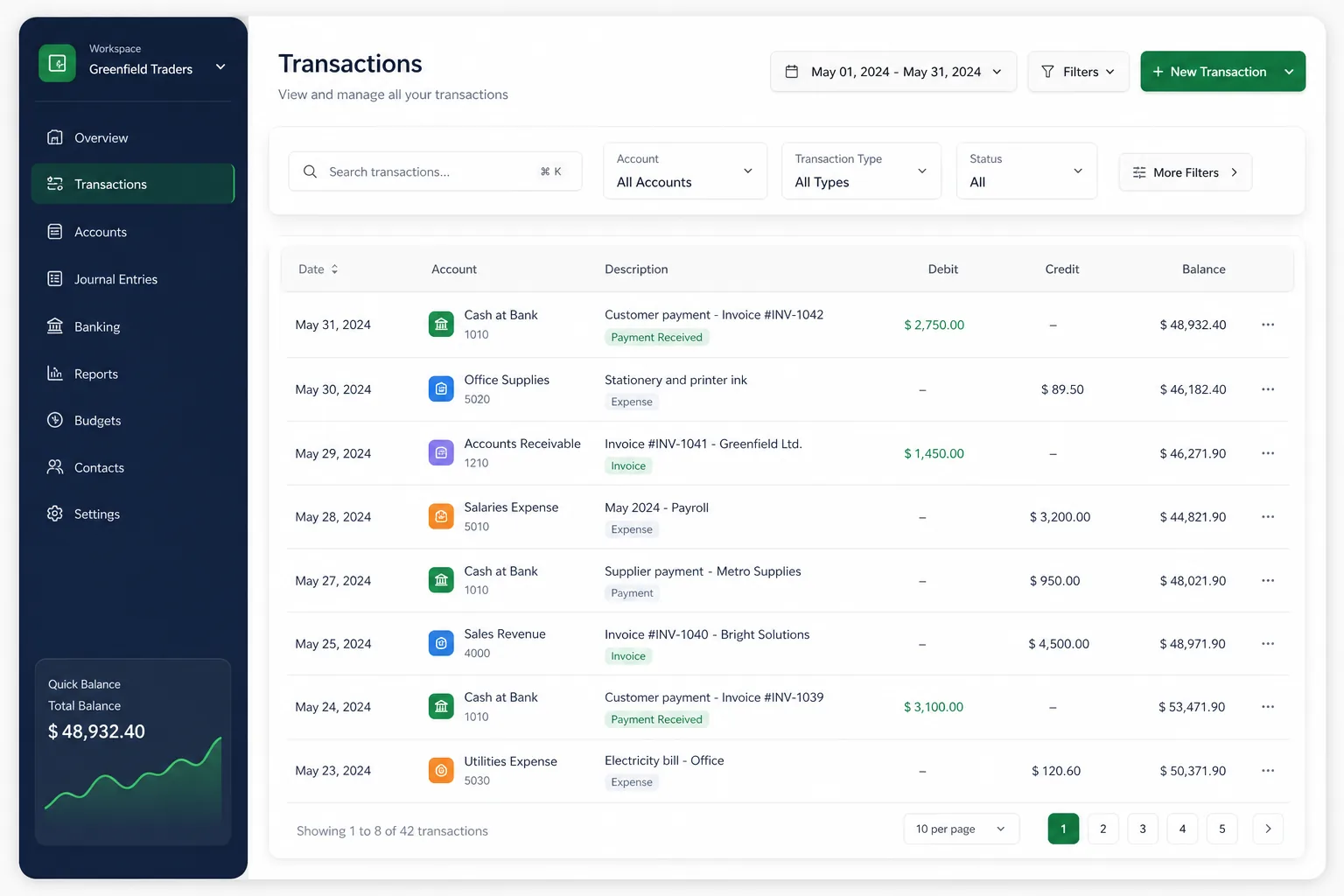Viewport: 1344px width, 896px height.
Task: Go to page 3
Action: 1143,829
